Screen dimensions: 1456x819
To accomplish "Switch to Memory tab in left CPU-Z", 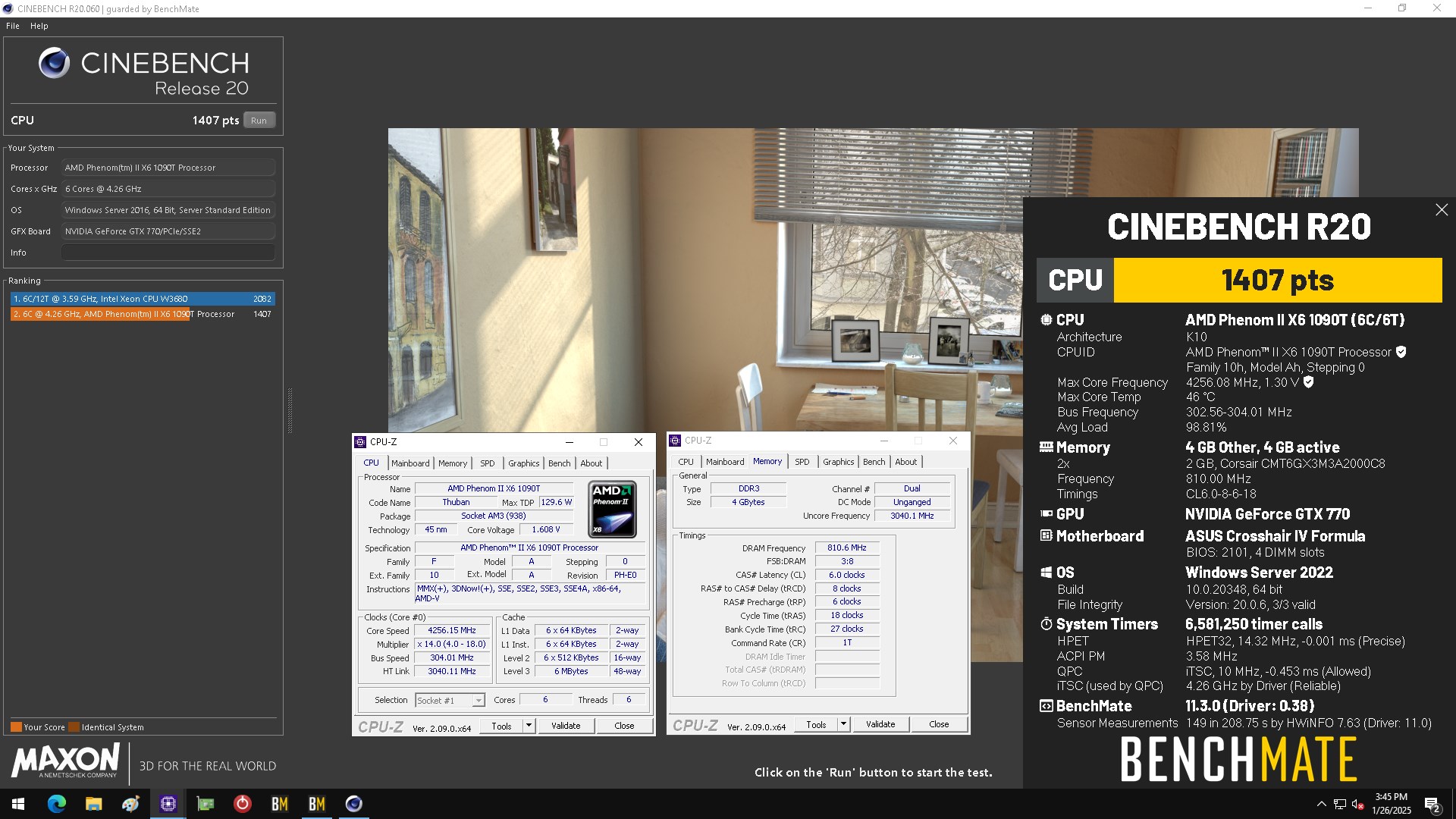I will point(453,463).
